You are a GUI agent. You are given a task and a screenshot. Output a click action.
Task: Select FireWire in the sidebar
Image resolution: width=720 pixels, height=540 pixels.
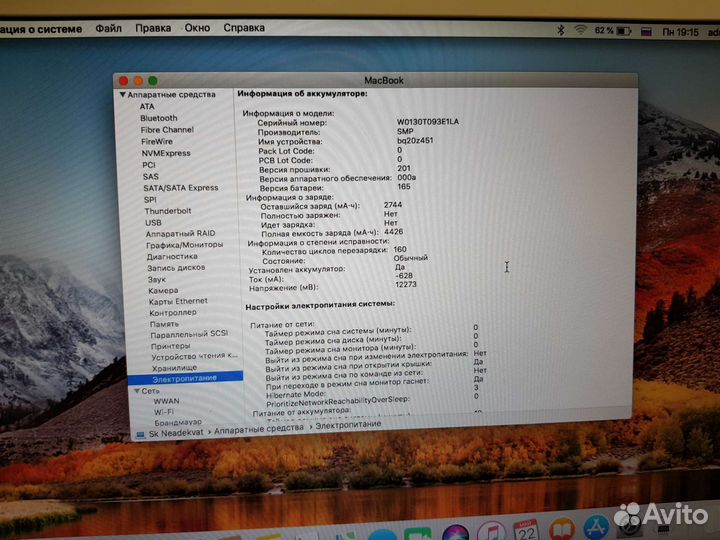click(x=157, y=141)
